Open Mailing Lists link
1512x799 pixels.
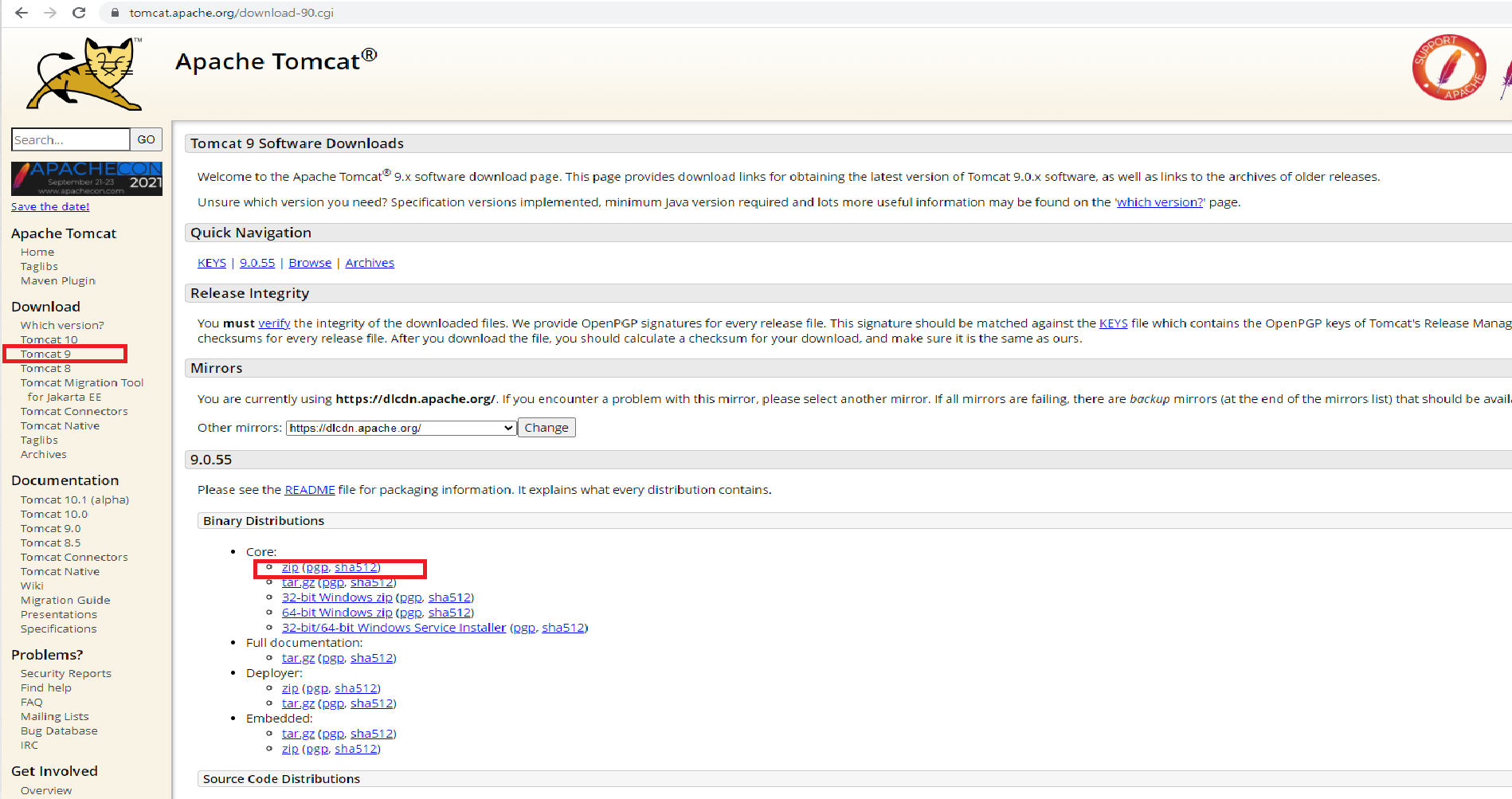pos(55,716)
